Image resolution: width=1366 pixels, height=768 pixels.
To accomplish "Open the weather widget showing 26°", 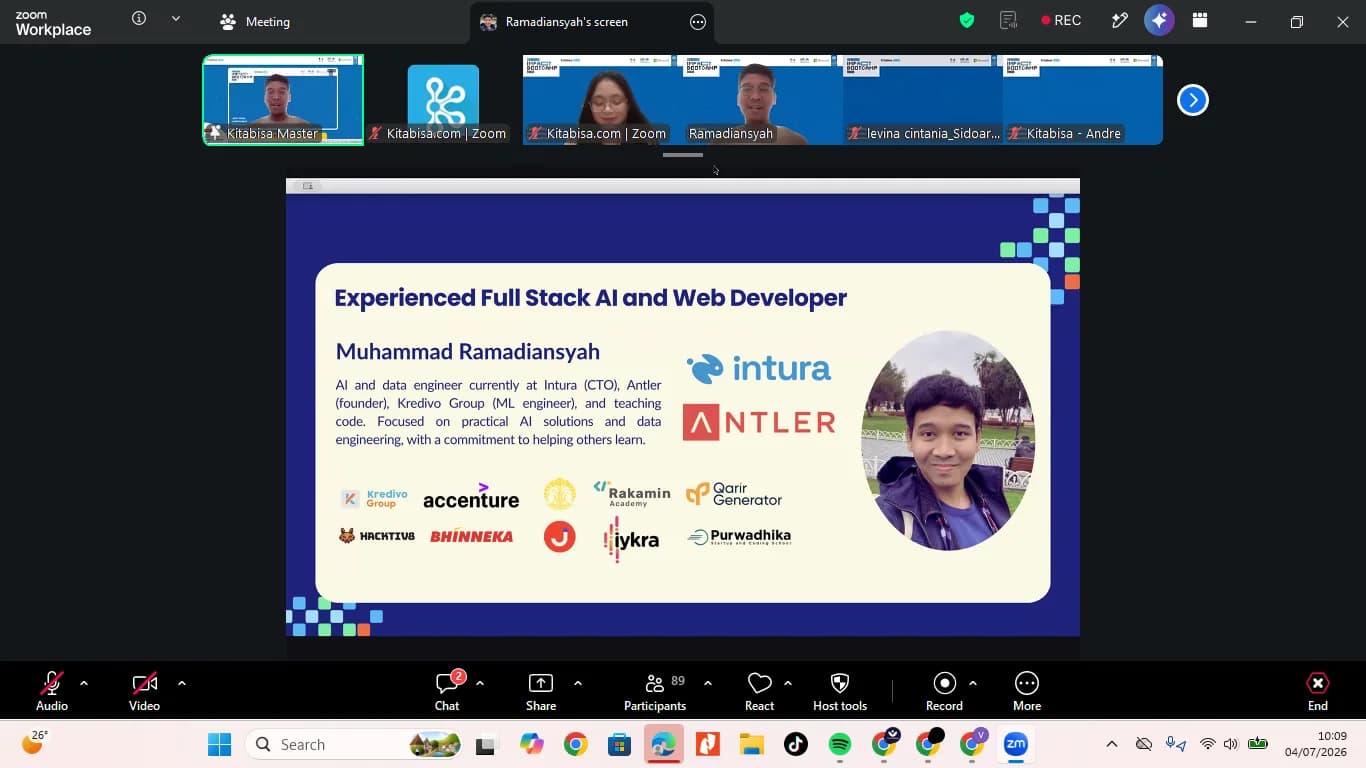I will click(x=35, y=743).
